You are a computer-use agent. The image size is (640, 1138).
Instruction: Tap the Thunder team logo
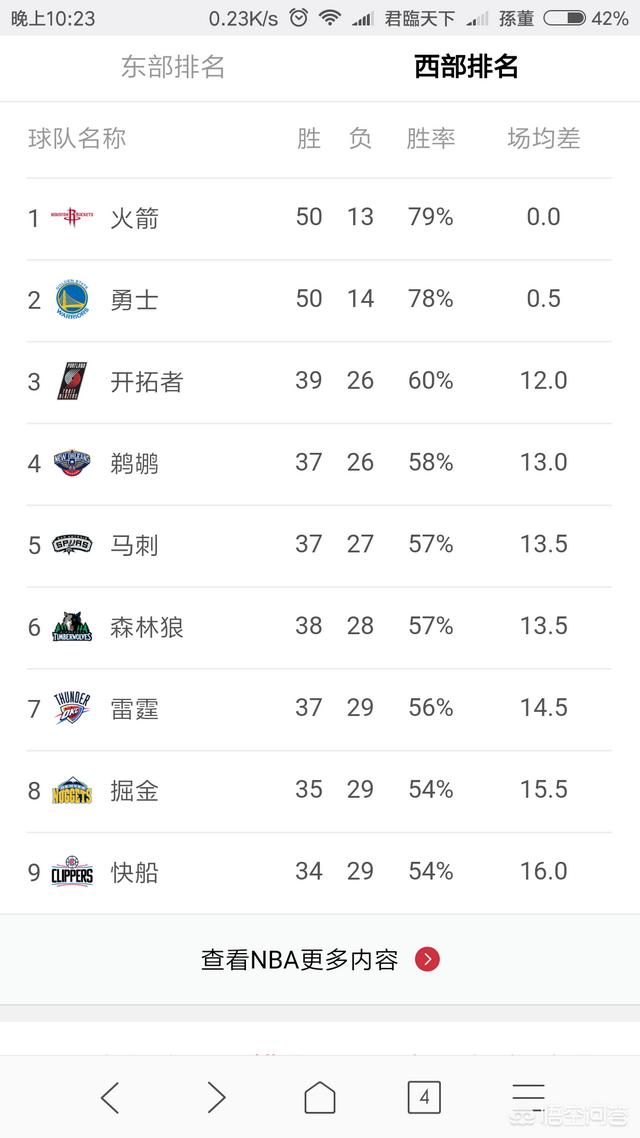point(72,709)
